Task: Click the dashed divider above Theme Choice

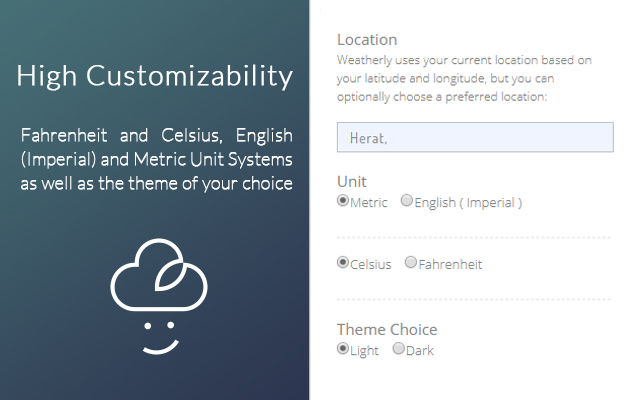Action: click(x=474, y=299)
